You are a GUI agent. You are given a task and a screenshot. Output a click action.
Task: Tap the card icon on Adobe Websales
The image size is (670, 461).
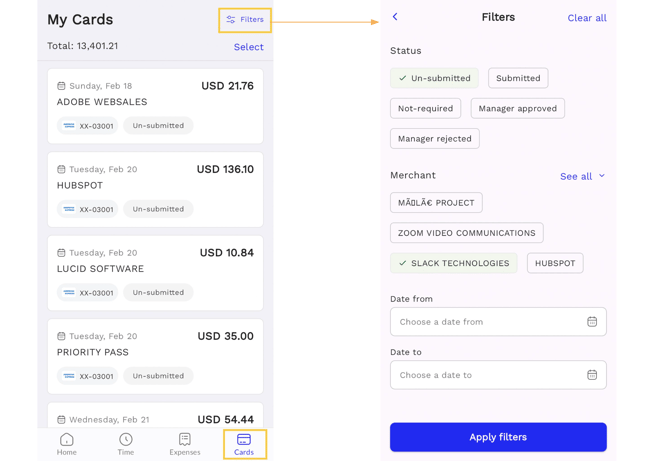pos(69,126)
